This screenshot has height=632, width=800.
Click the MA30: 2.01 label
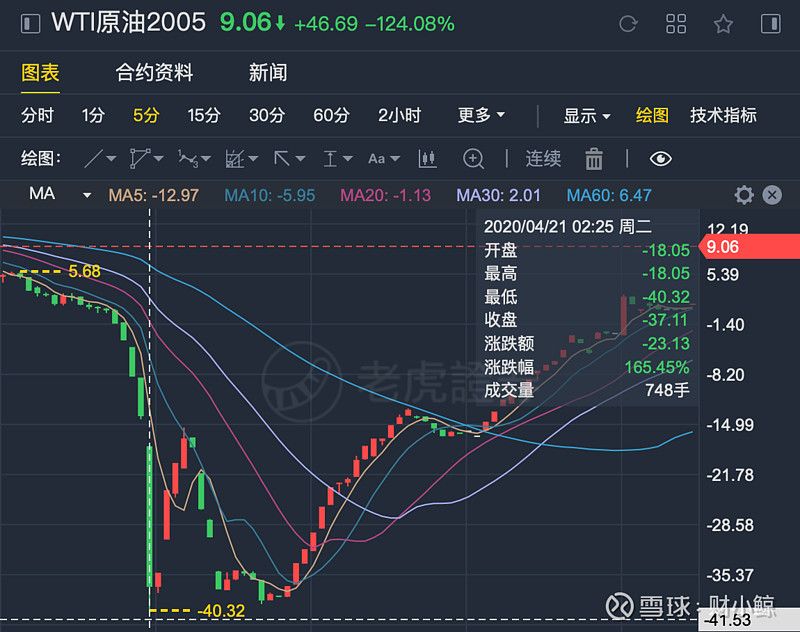[x=498, y=195]
